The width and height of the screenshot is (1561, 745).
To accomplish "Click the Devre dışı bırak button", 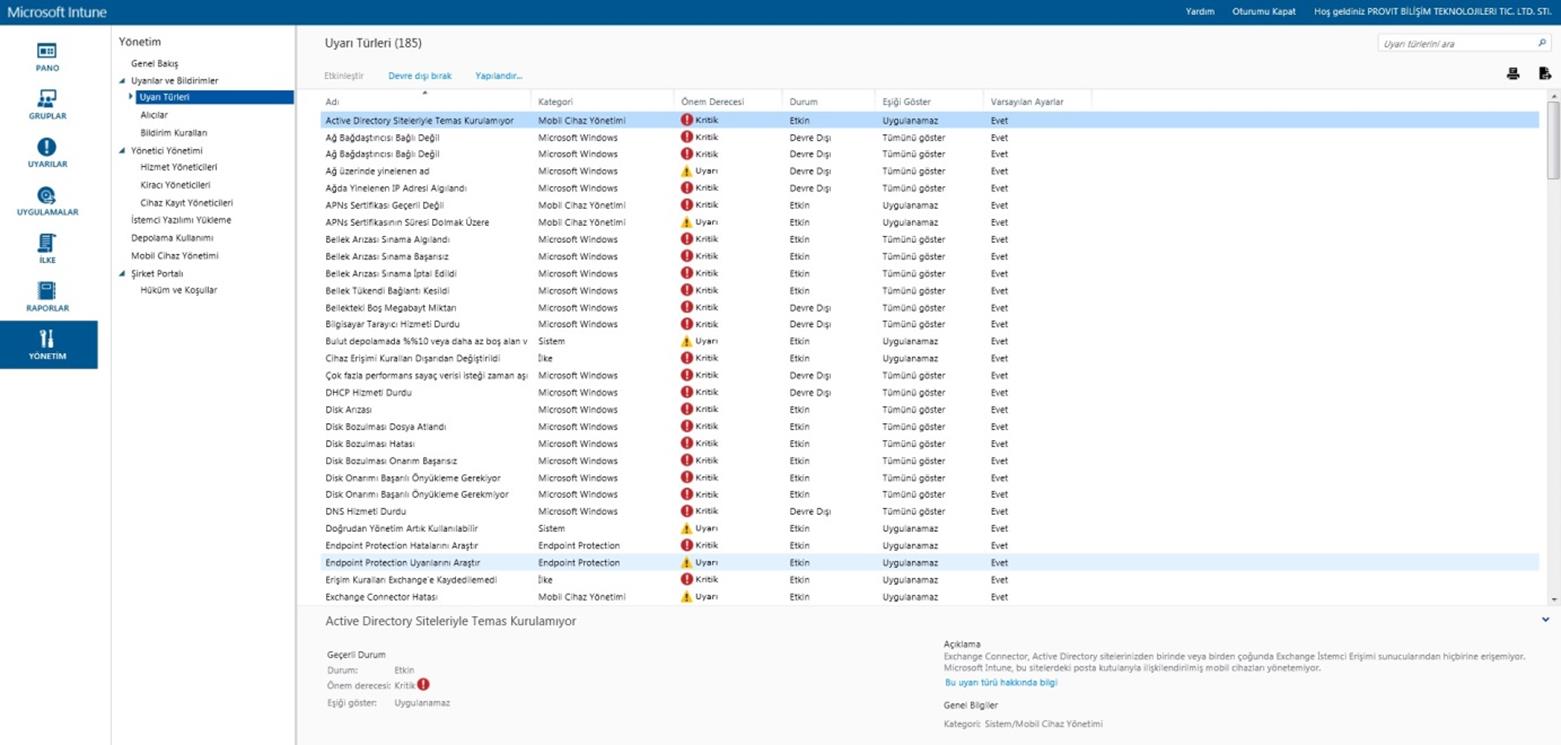I will coord(420,76).
